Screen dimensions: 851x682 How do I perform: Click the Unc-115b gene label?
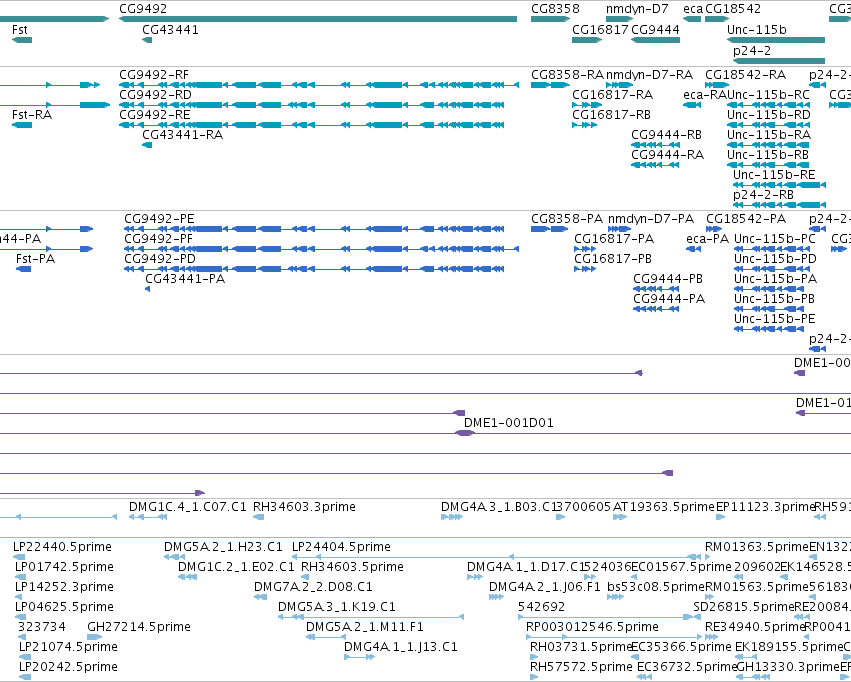pos(757,30)
